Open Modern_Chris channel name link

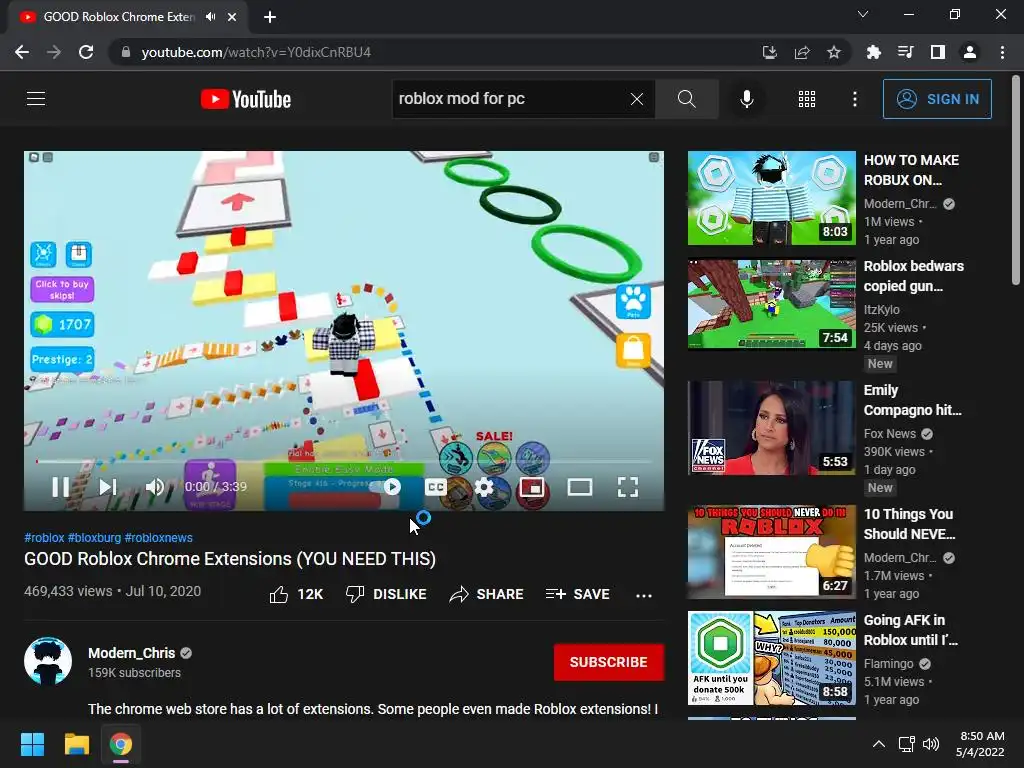pos(131,653)
